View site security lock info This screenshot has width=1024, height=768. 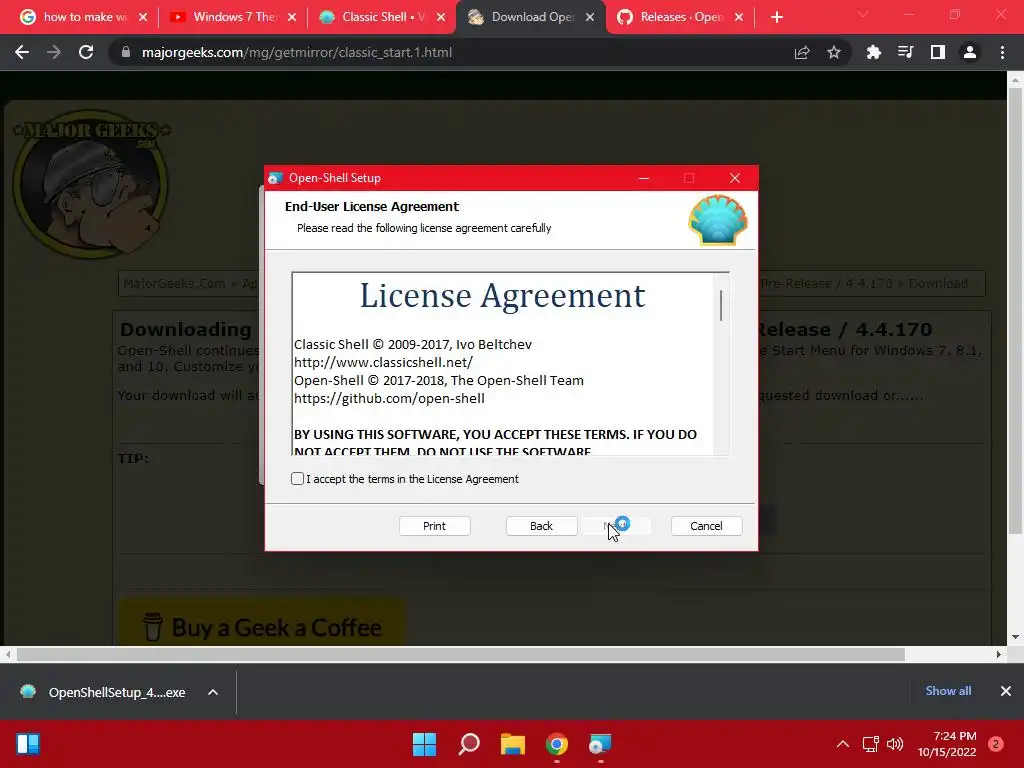(125, 52)
